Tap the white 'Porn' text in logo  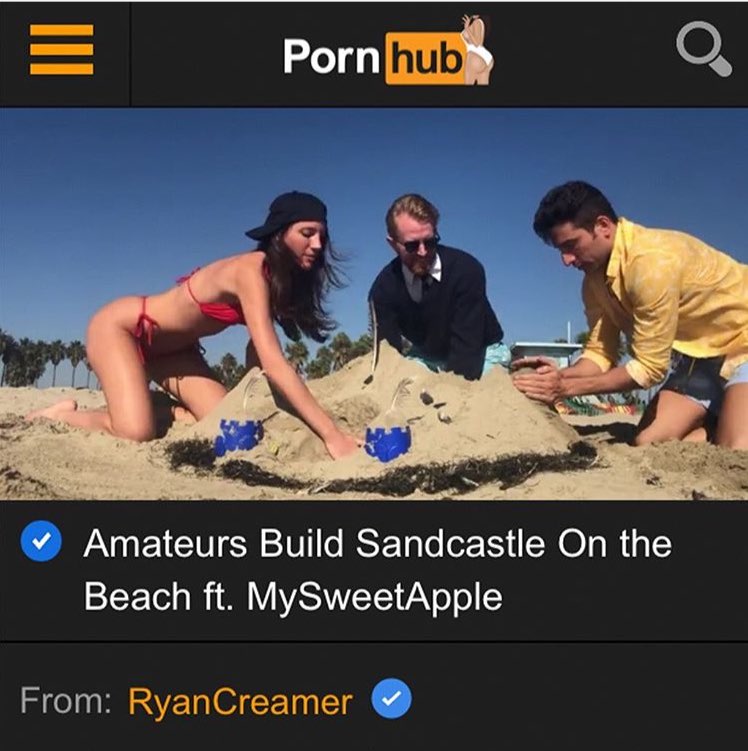click(x=331, y=57)
